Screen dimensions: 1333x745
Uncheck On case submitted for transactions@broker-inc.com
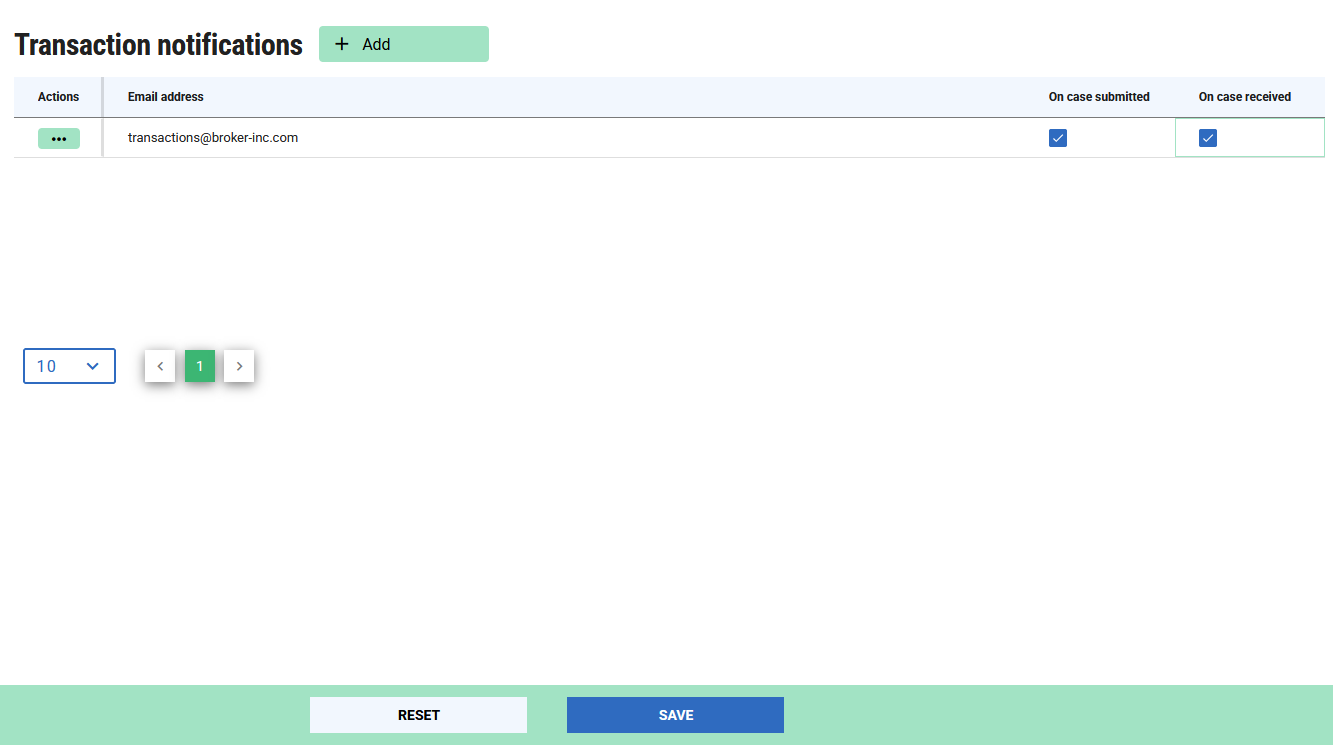(x=1058, y=138)
